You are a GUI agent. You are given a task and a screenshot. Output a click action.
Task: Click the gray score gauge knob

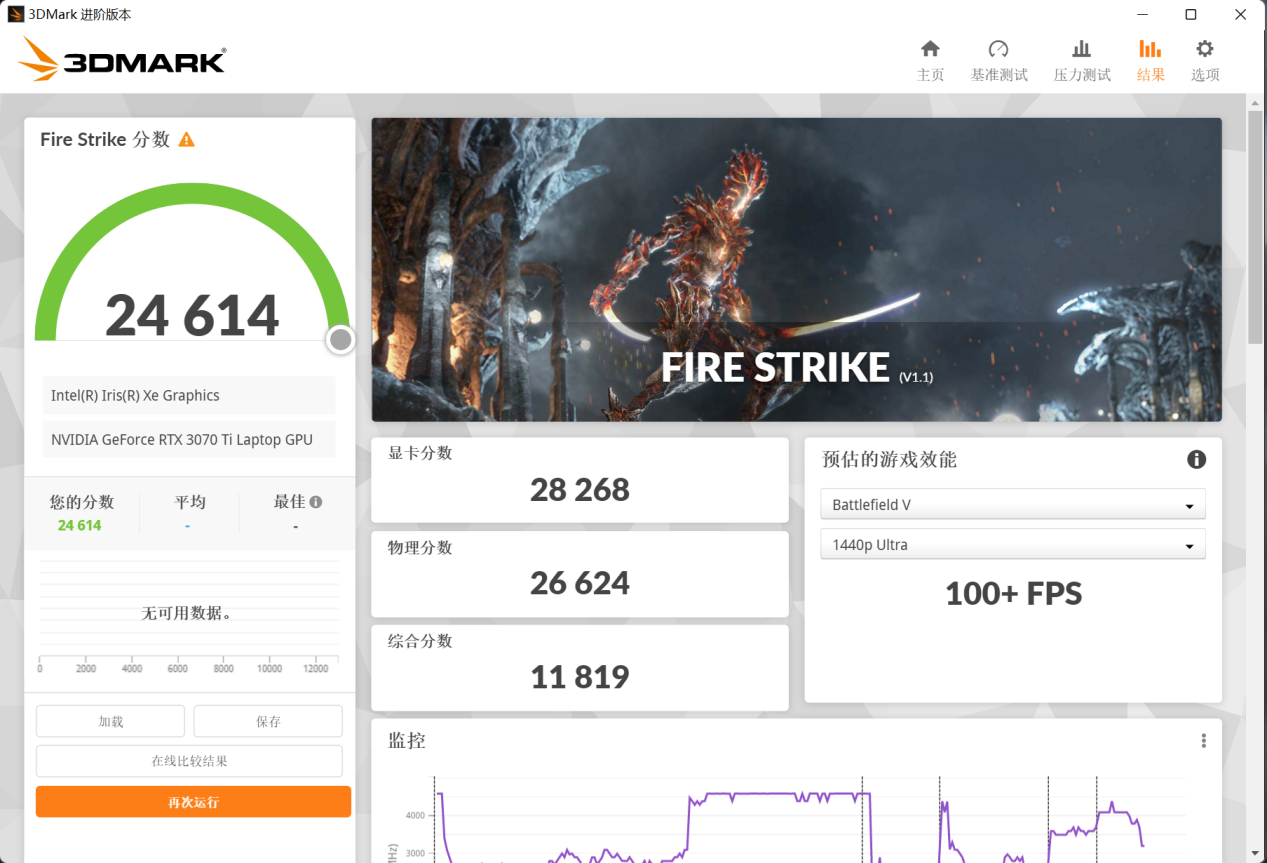[341, 340]
